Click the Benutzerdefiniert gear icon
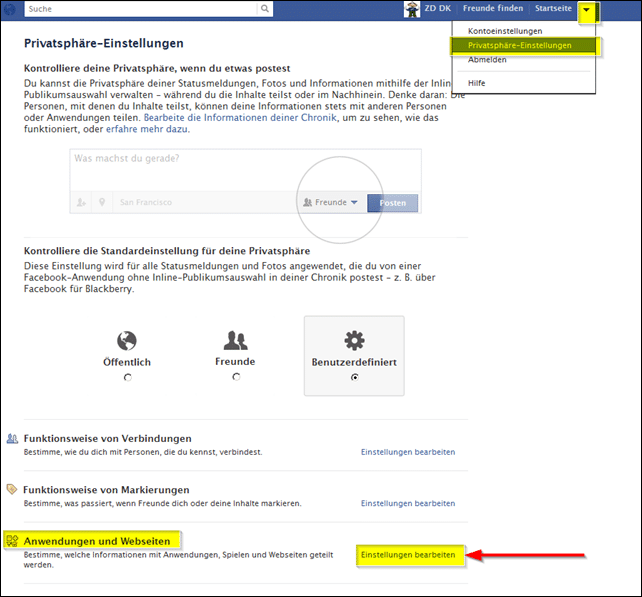The image size is (642, 597). coord(354,340)
